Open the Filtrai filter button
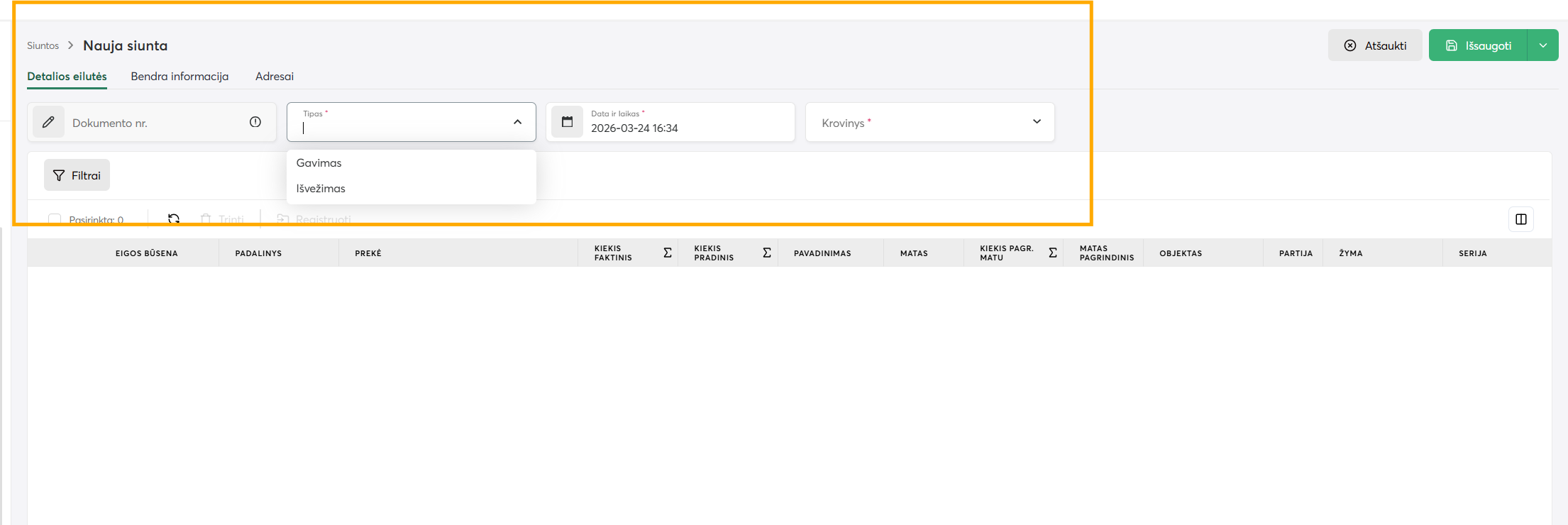This screenshot has height=525, width=1568. click(x=77, y=175)
